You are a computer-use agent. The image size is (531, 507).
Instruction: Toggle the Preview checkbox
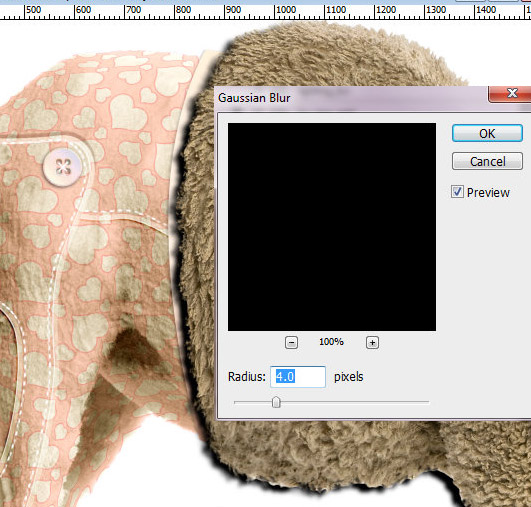point(457,192)
